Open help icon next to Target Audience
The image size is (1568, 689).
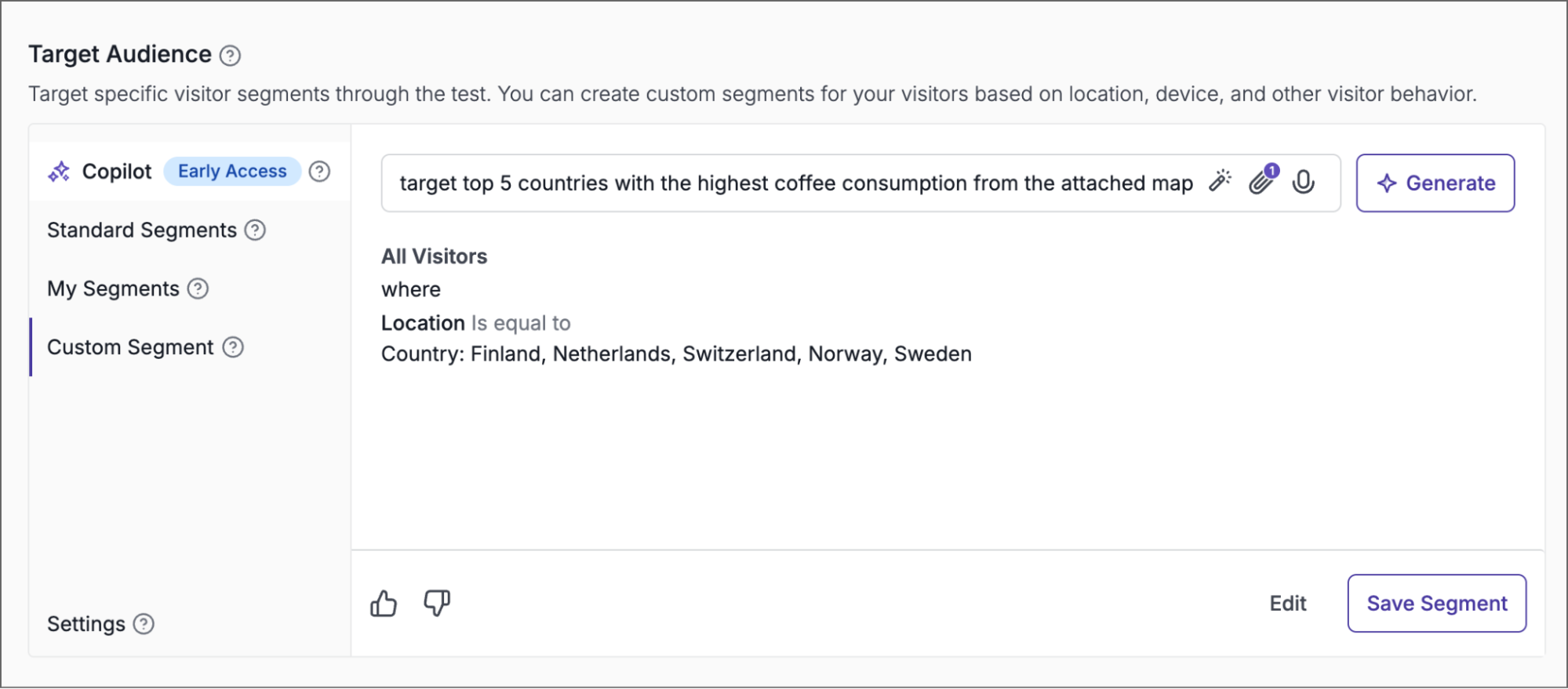[230, 56]
